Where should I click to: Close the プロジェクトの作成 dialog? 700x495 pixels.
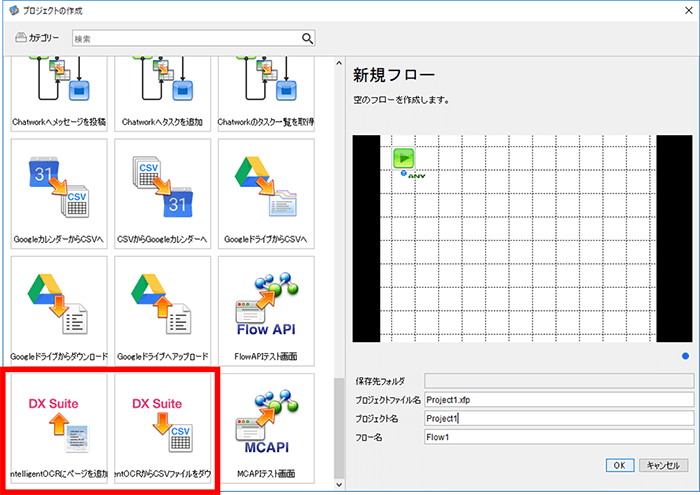point(689,10)
